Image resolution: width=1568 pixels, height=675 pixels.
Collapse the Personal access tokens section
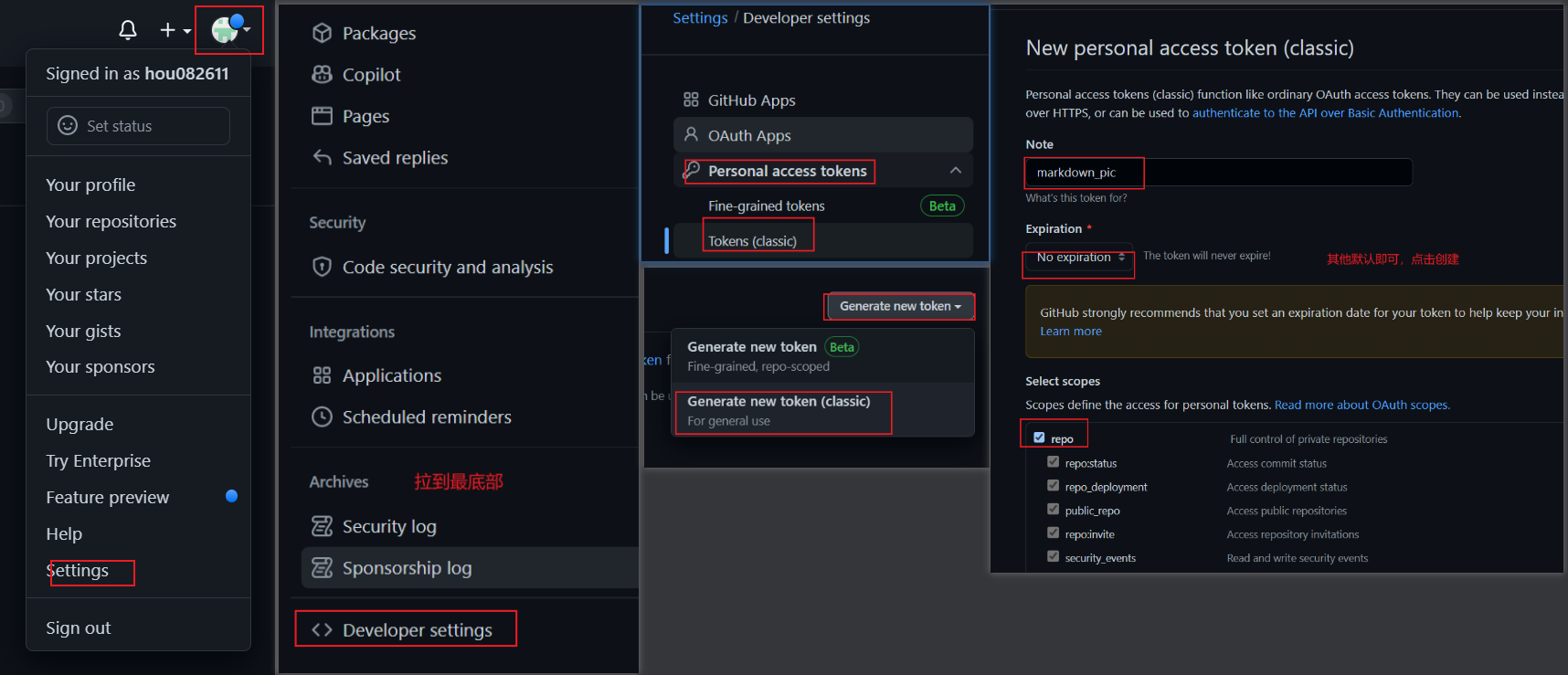955,171
